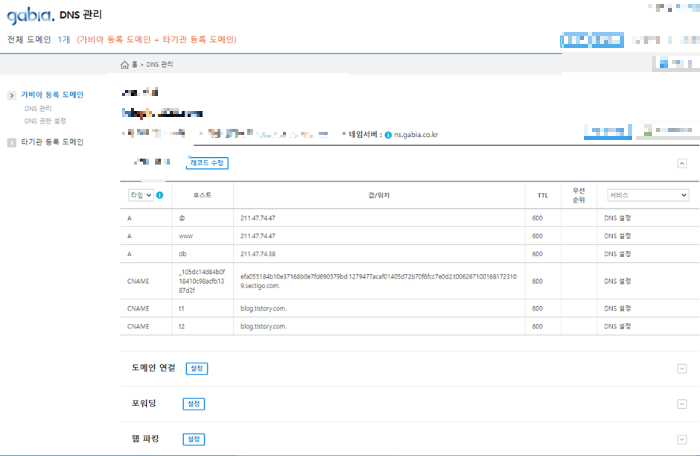The image size is (700, 456).
Task: Click 전체 도메인 1개 count text
Action: click(39, 39)
